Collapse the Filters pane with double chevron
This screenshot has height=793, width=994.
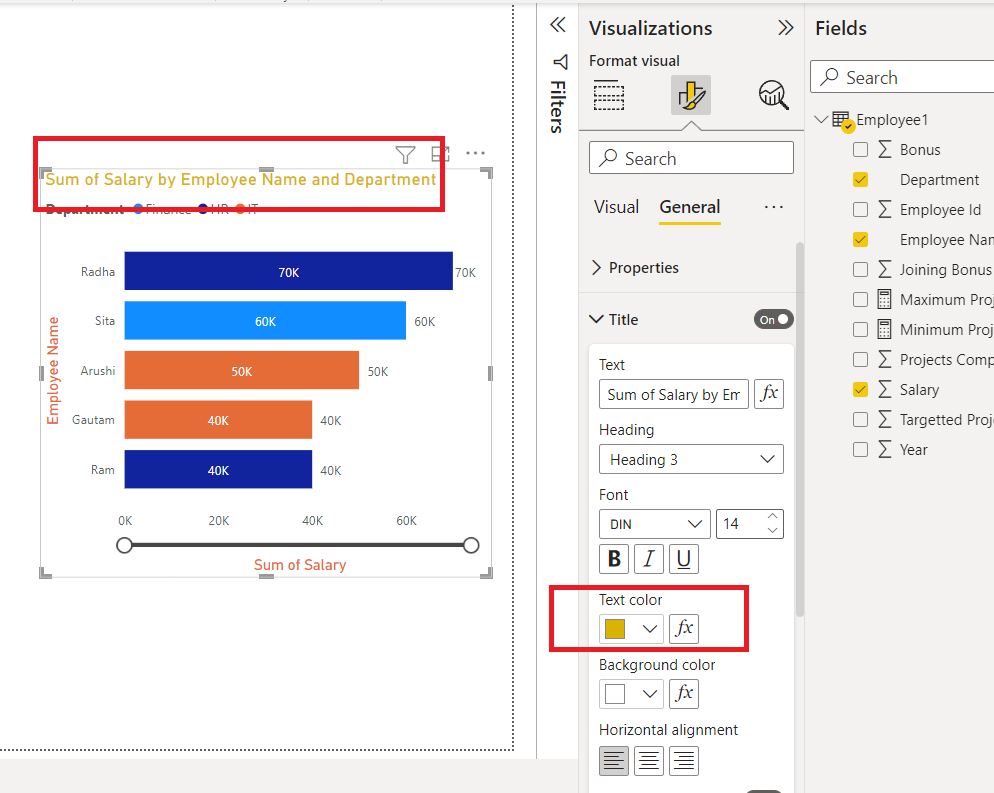pos(558,25)
